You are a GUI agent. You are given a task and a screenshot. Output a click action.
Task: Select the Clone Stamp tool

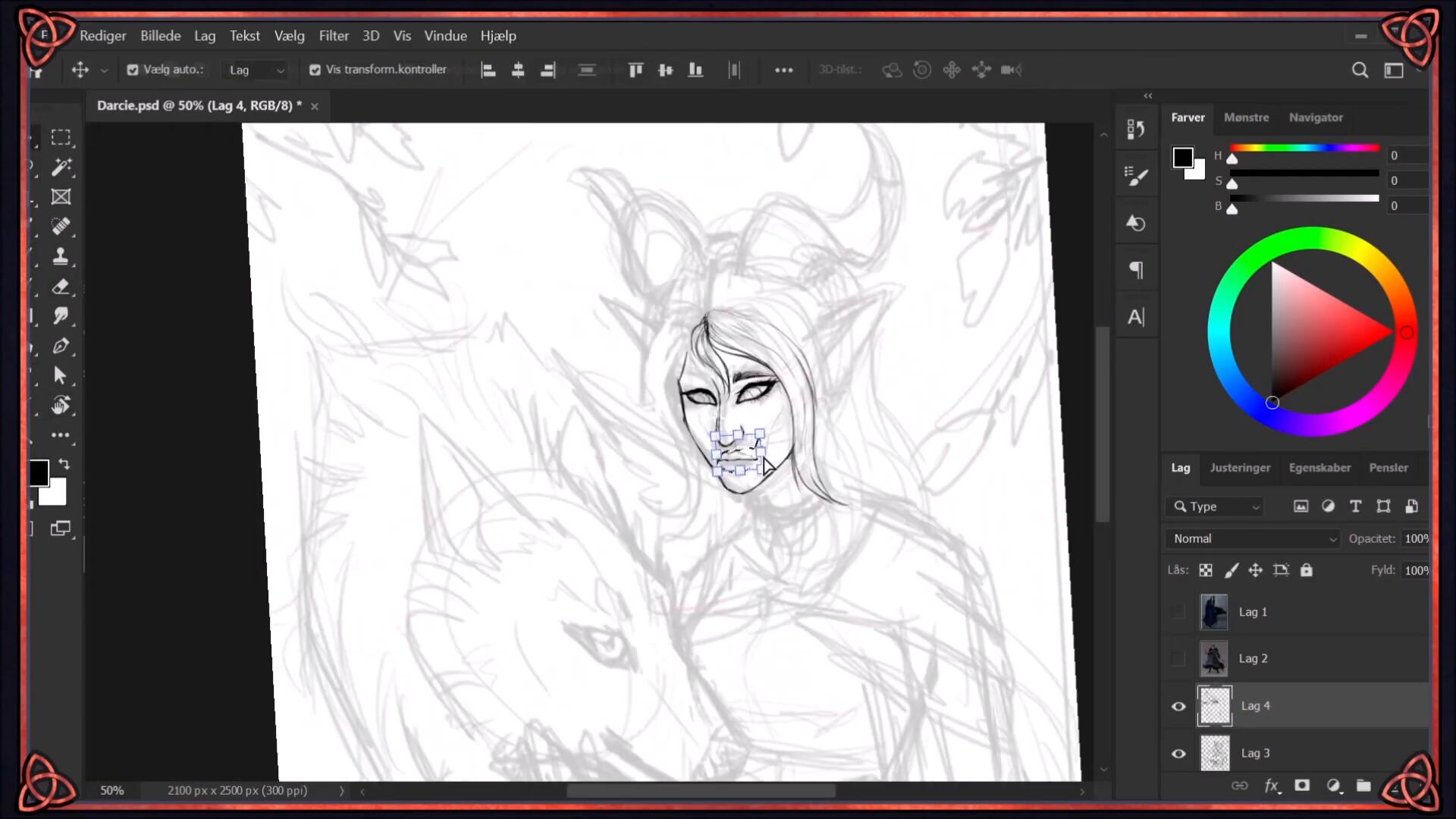(61, 256)
